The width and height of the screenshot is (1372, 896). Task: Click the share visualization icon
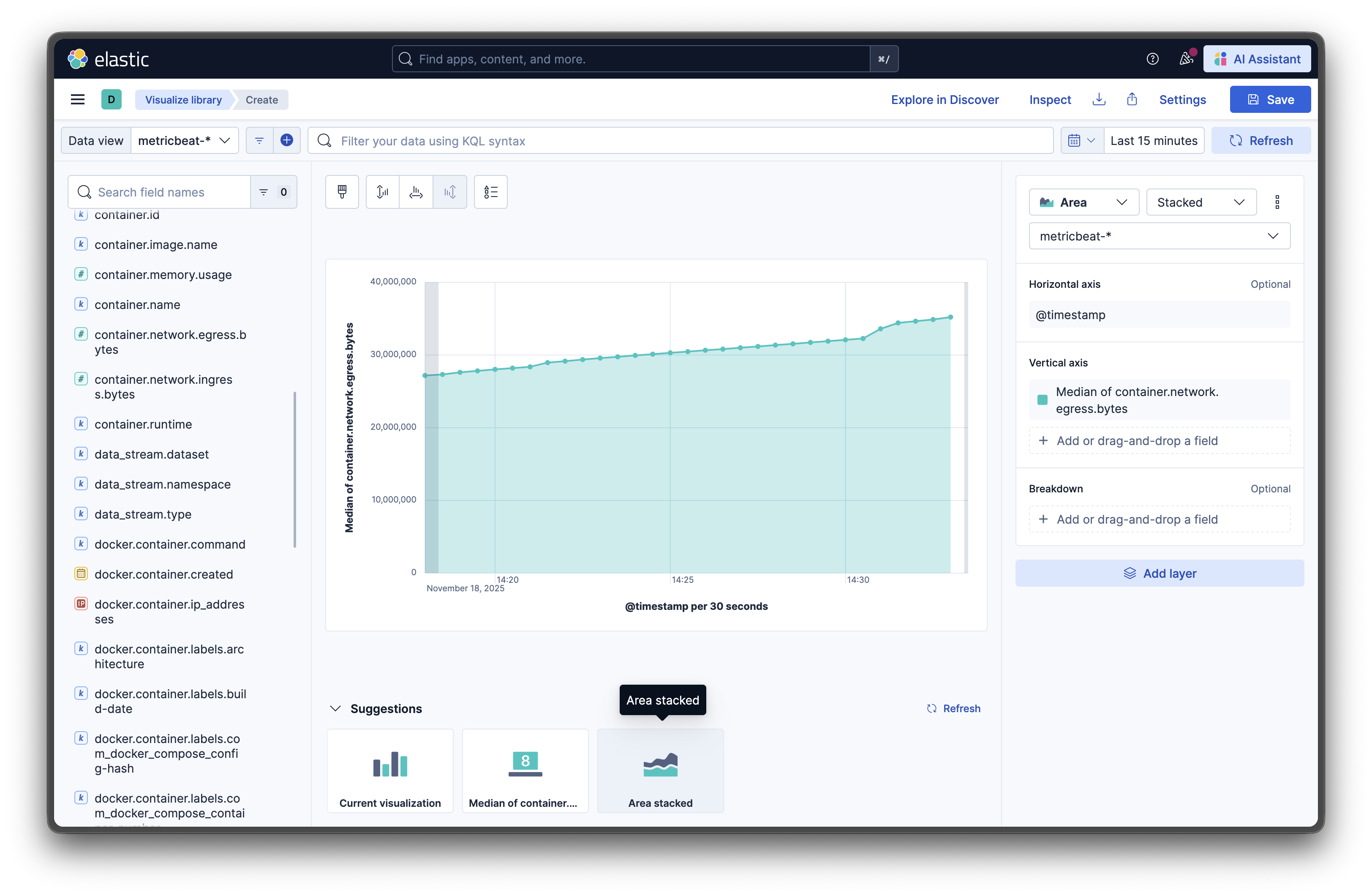1132,99
